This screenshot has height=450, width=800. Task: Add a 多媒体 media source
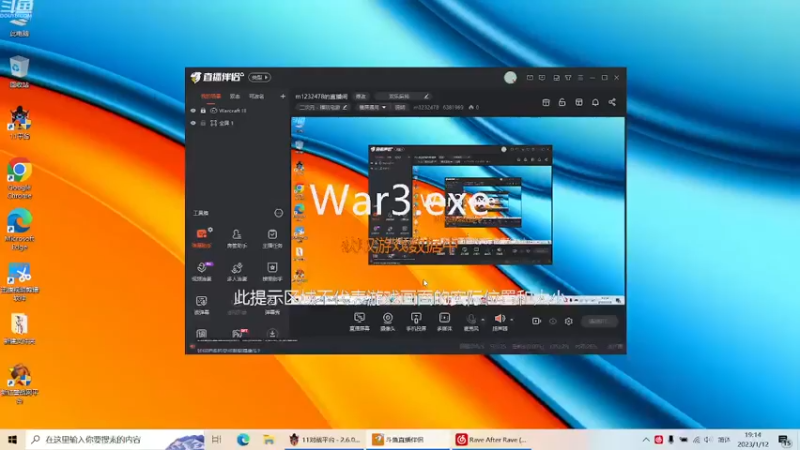pos(444,322)
